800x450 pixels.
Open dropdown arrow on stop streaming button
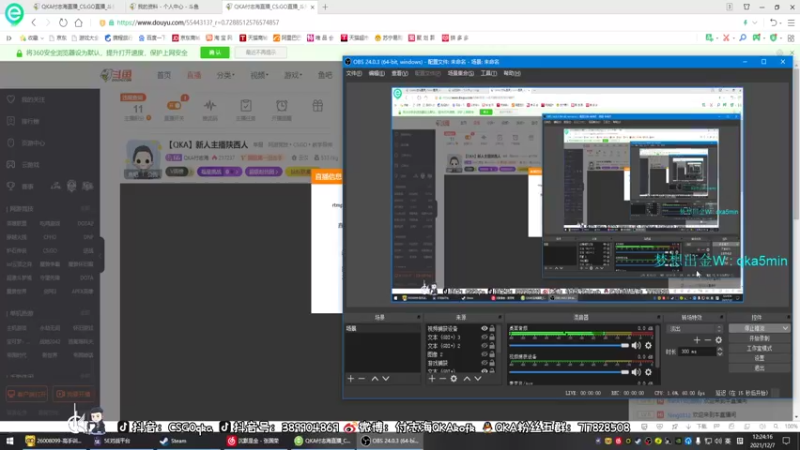pyautogui.click(x=785, y=329)
